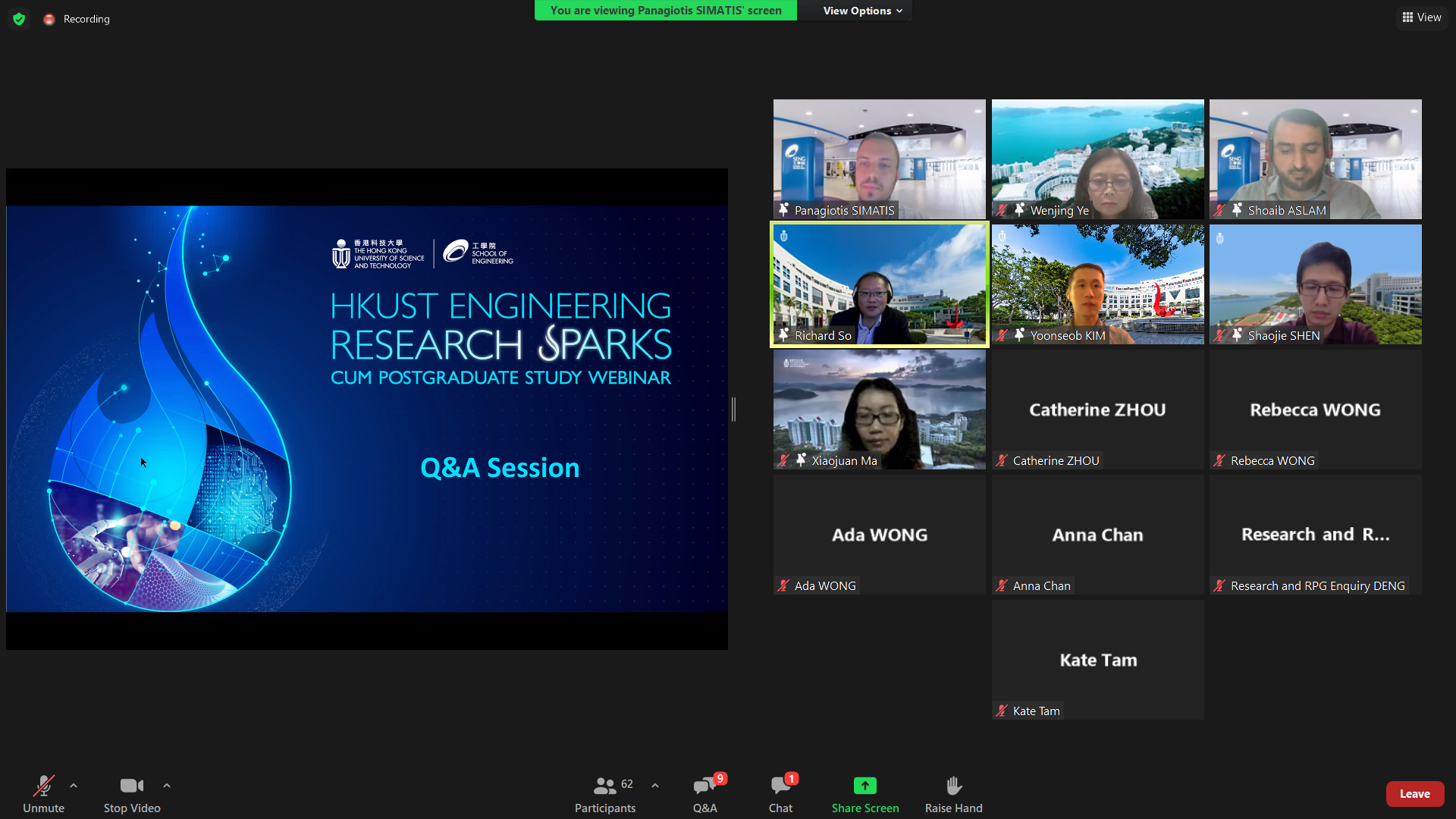Open the View layout menu
The height and width of the screenshot is (819, 1456).
coord(1422,17)
